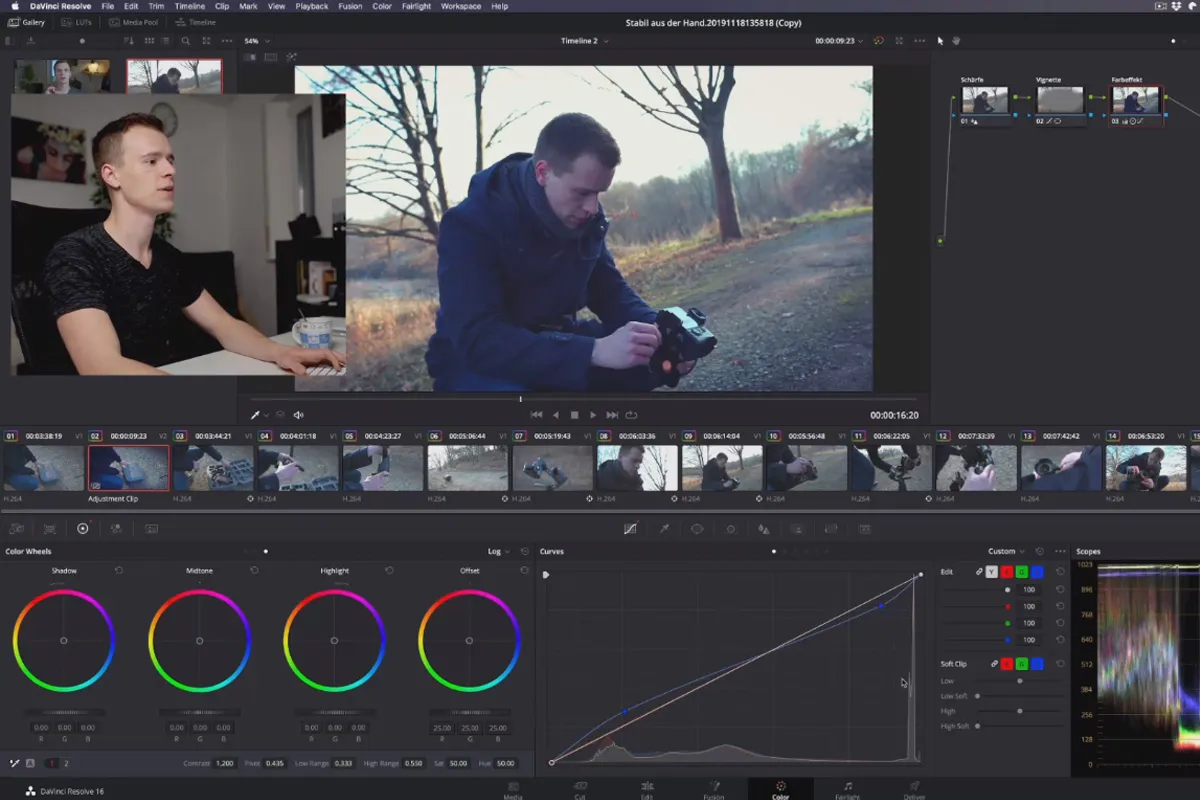Click the mute audio speaker icon under viewer
This screenshot has width=1200, height=800.
298,414
